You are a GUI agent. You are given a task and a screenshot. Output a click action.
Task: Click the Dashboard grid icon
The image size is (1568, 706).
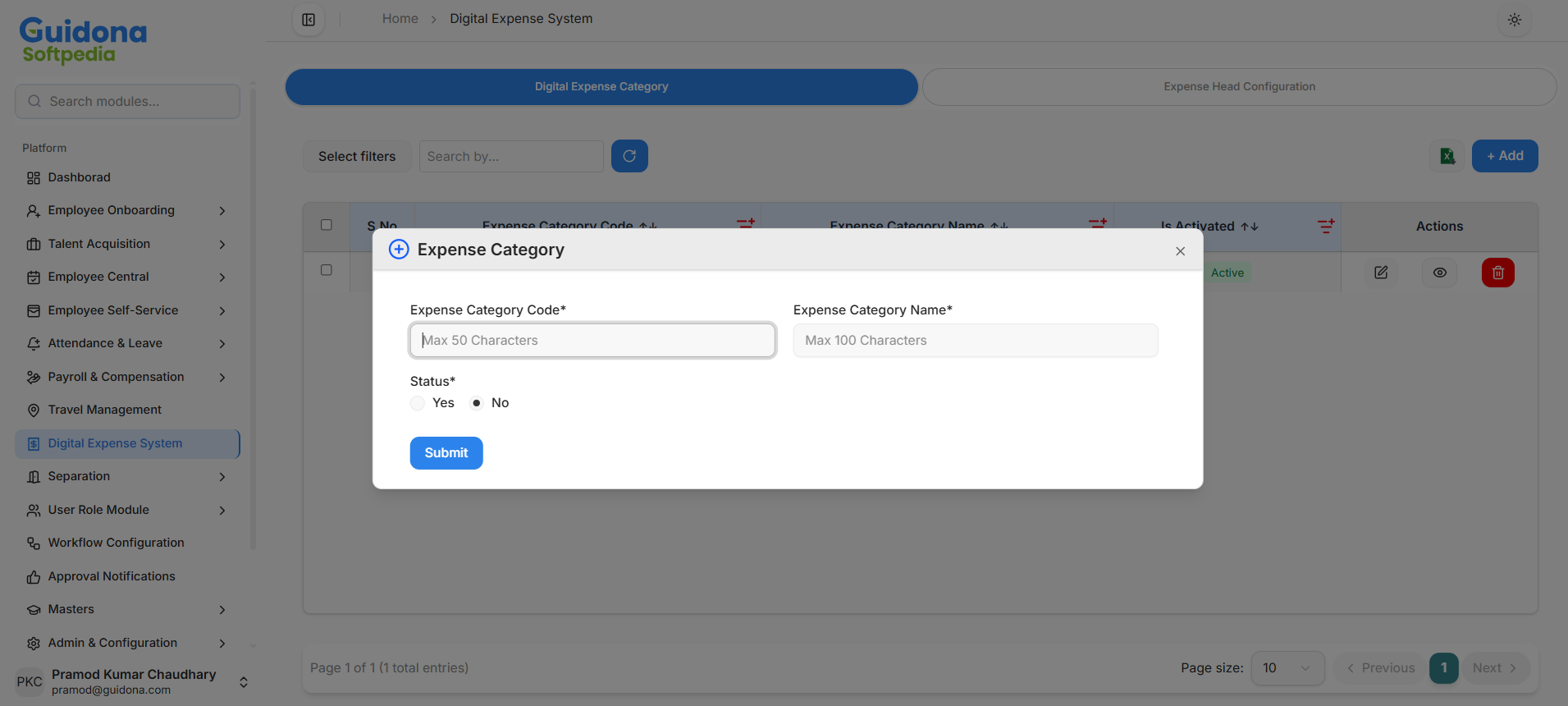34,178
